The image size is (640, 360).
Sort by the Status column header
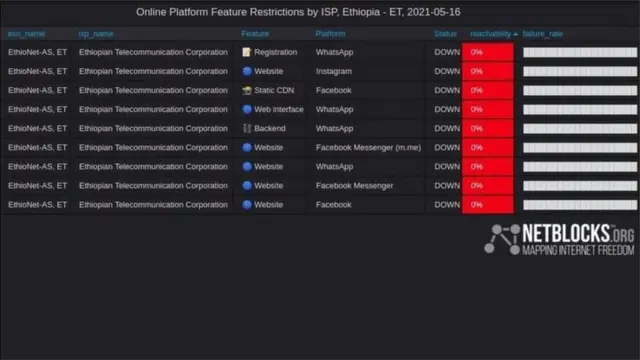point(445,34)
